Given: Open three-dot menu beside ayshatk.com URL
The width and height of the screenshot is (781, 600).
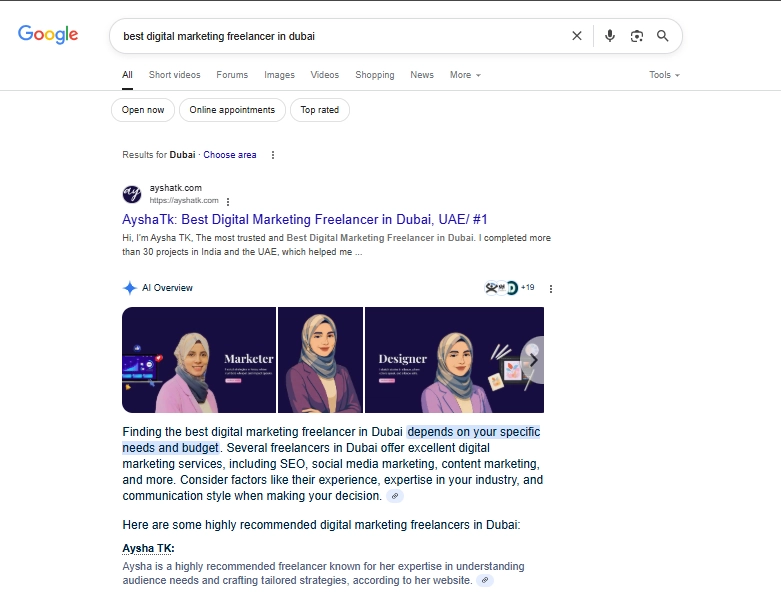Looking at the screenshot, I should coord(228,201).
